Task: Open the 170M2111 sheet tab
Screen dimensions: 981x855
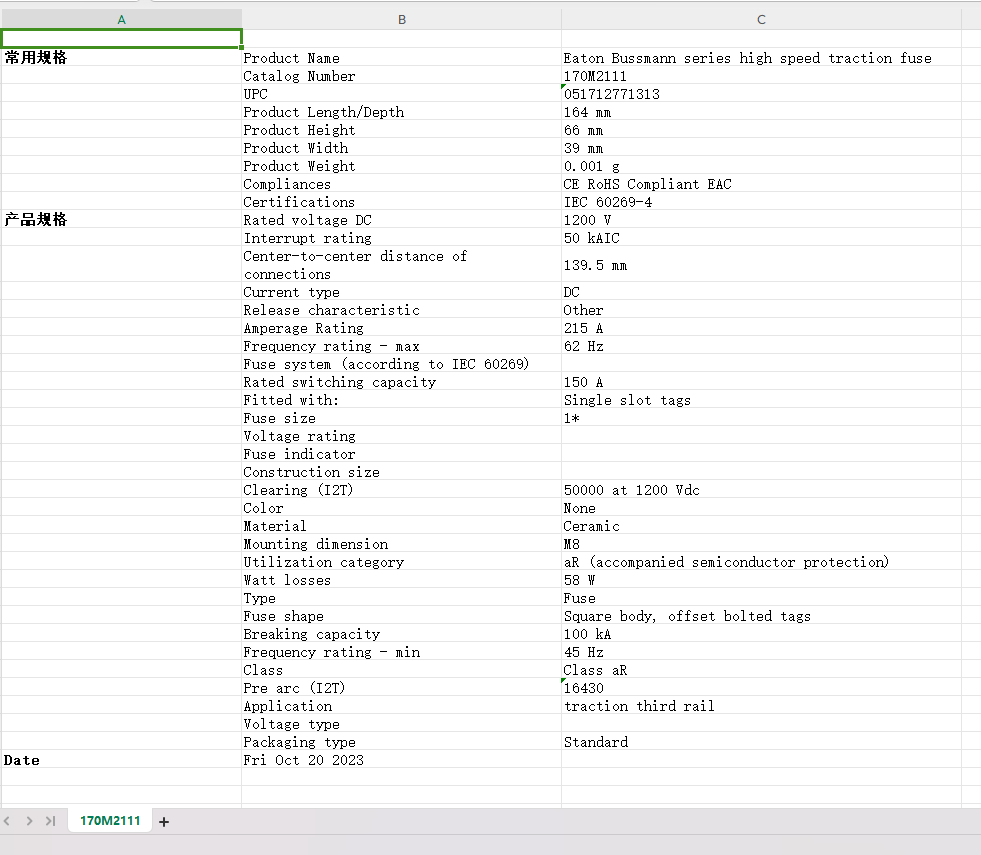Action: (x=110, y=821)
